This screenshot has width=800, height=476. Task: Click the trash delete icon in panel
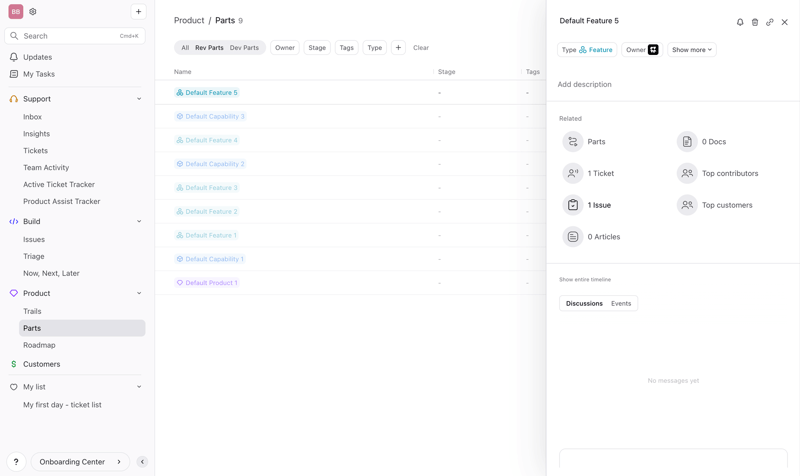pos(755,22)
